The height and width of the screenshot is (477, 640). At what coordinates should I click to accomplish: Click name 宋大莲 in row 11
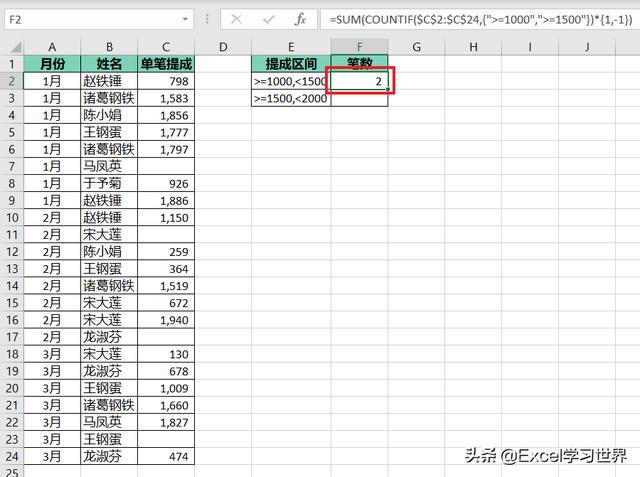(109, 235)
